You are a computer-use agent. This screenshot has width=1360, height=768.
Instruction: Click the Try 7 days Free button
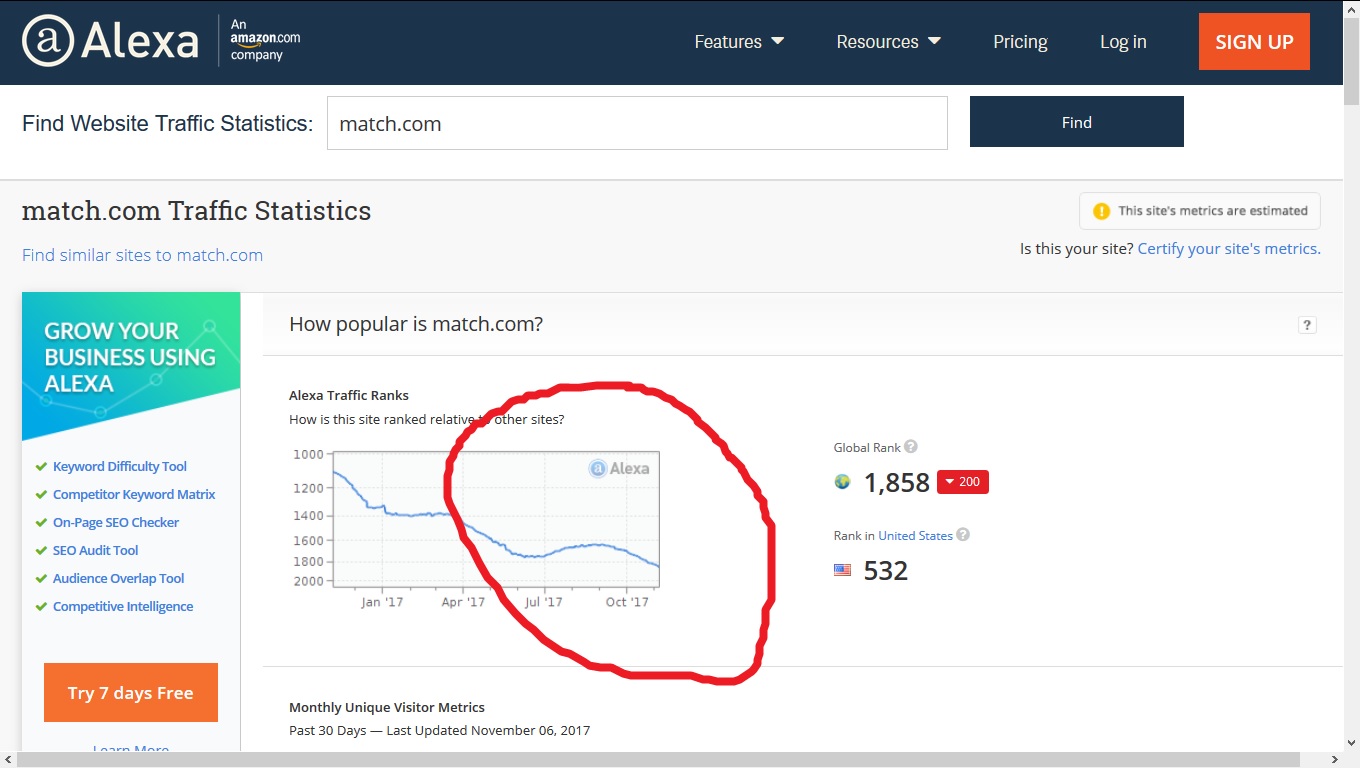point(131,693)
